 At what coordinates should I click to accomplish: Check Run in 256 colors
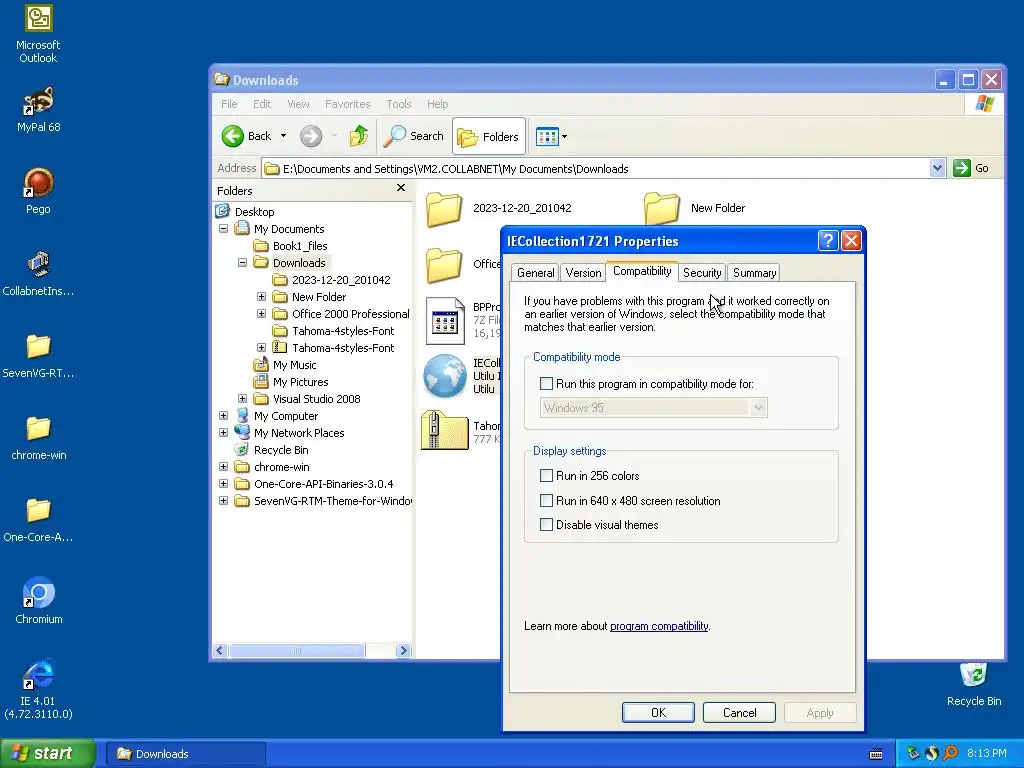(547, 475)
